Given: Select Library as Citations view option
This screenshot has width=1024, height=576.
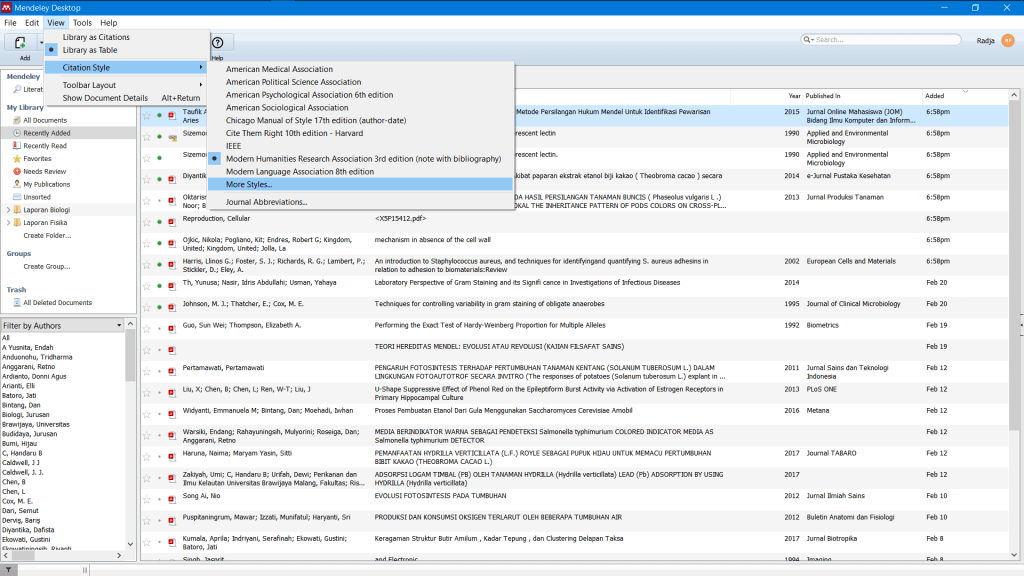Looking at the screenshot, I should pyautogui.click(x=96, y=37).
